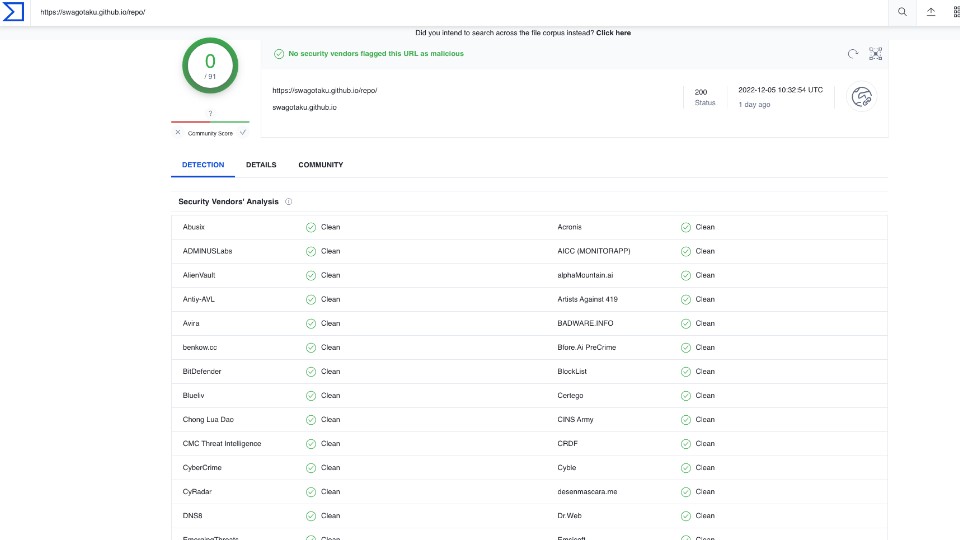Screen dimensions: 960x540
Task: Click the swagotaku.github.io domain text
Action: [304, 108]
